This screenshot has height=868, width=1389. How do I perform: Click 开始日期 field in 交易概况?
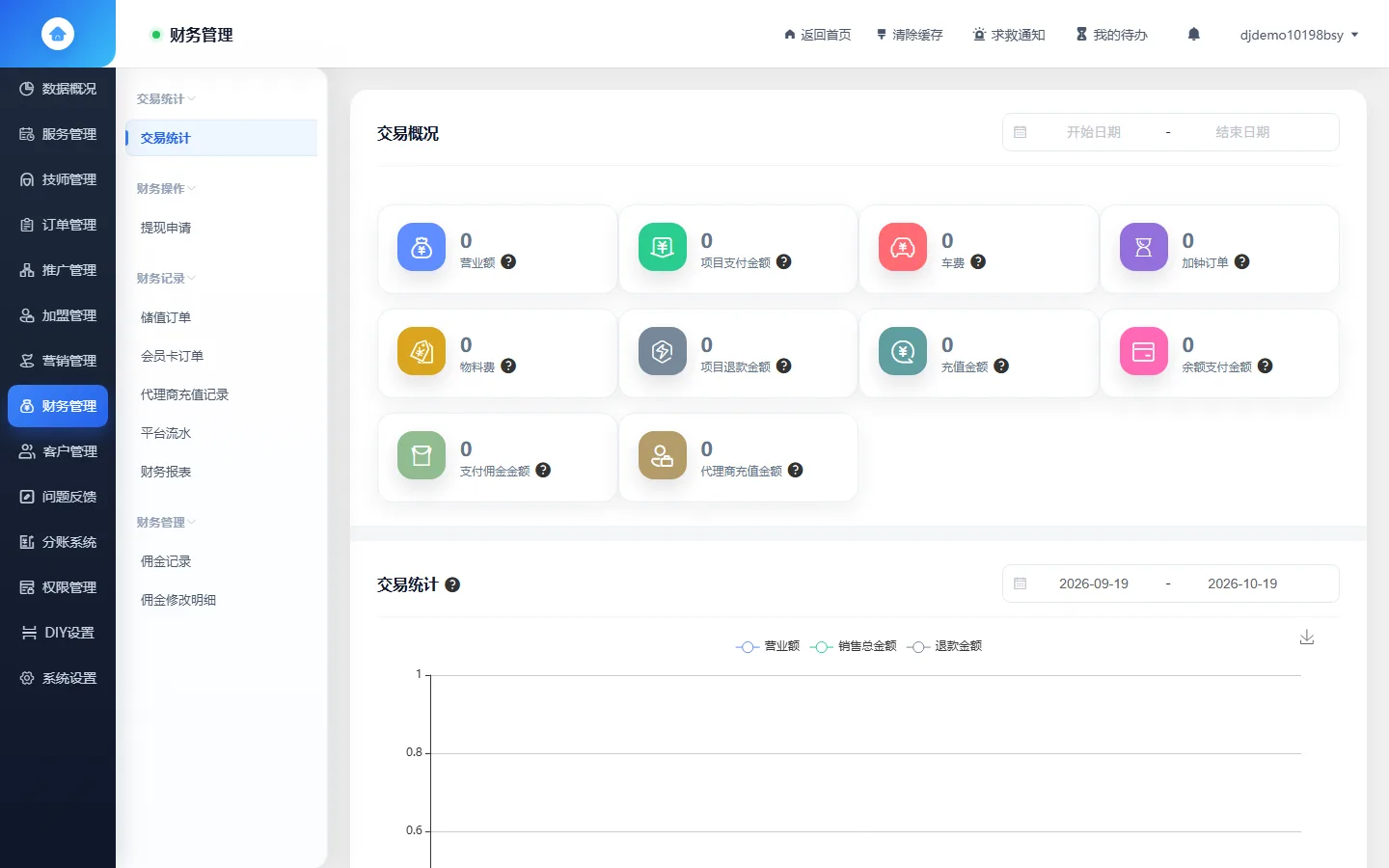[1094, 132]
